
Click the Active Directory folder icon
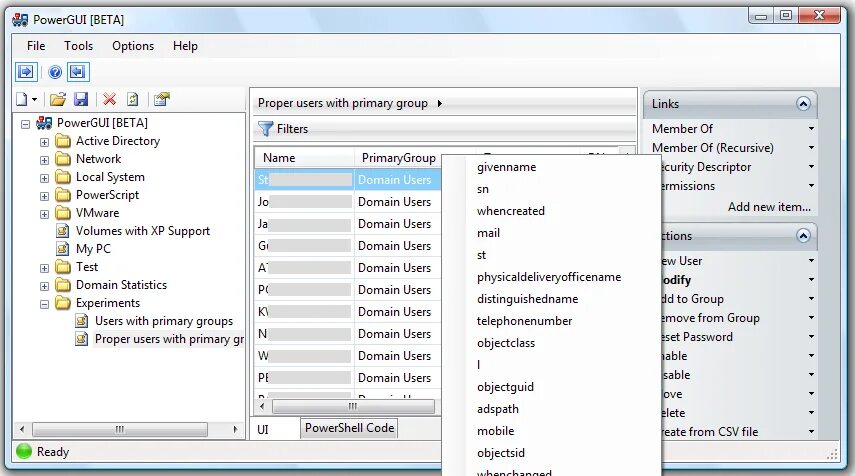coord(63,141)
